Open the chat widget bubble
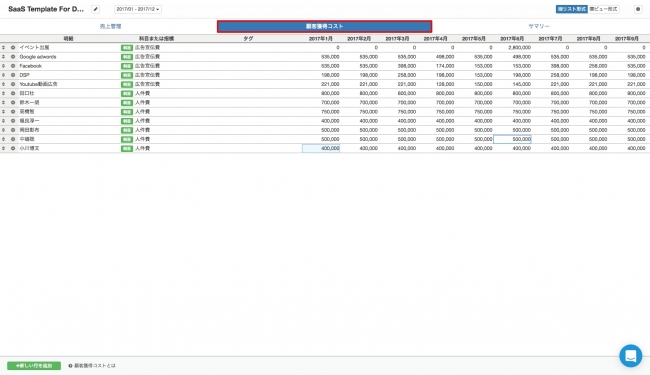650x375 pixels. (x=631, y=356)
